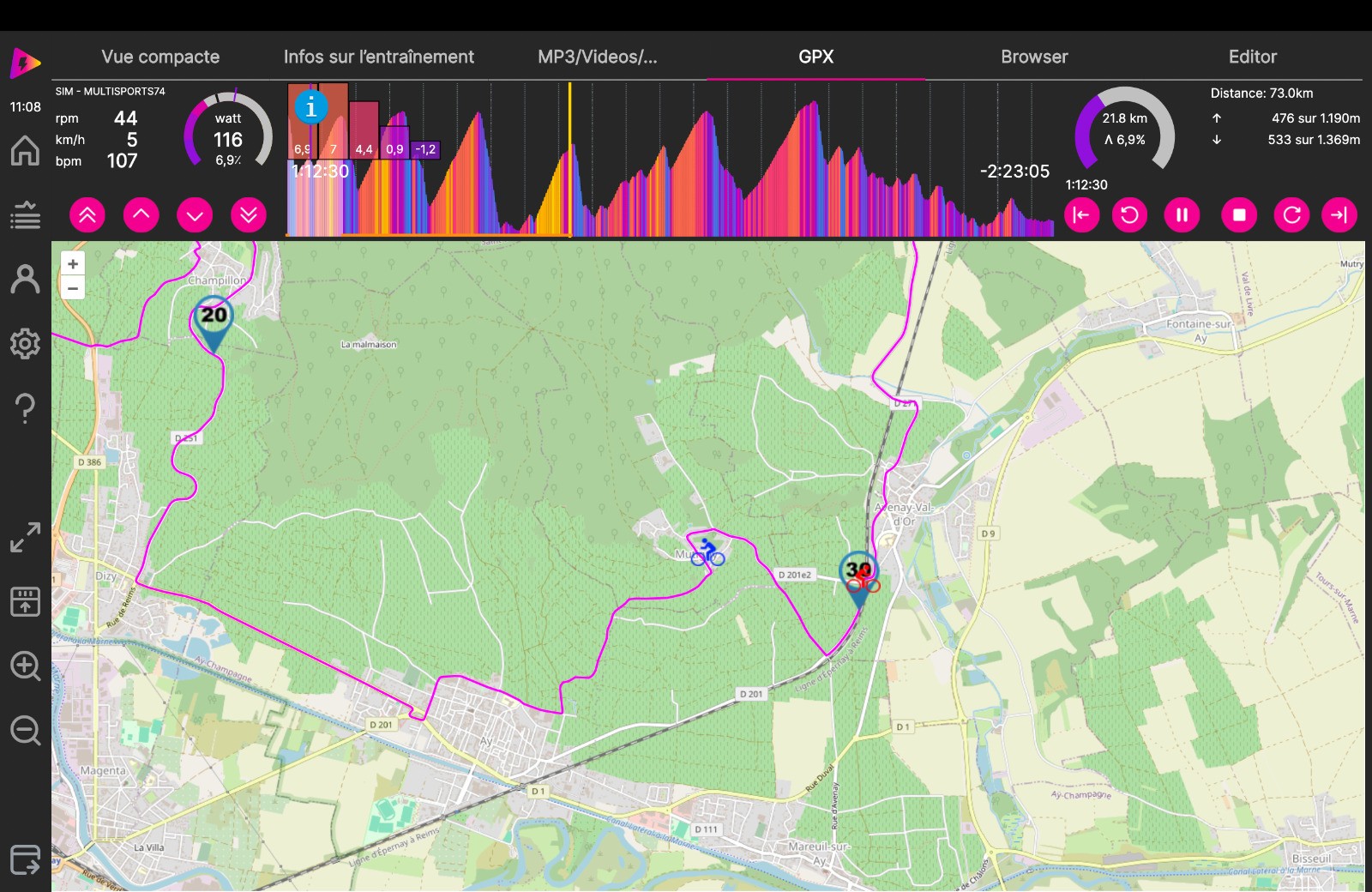This screenshot has height=892, width=1372.
Task: Toggle fullscreen with the expand arrows icon
Action: pos(25,538)
